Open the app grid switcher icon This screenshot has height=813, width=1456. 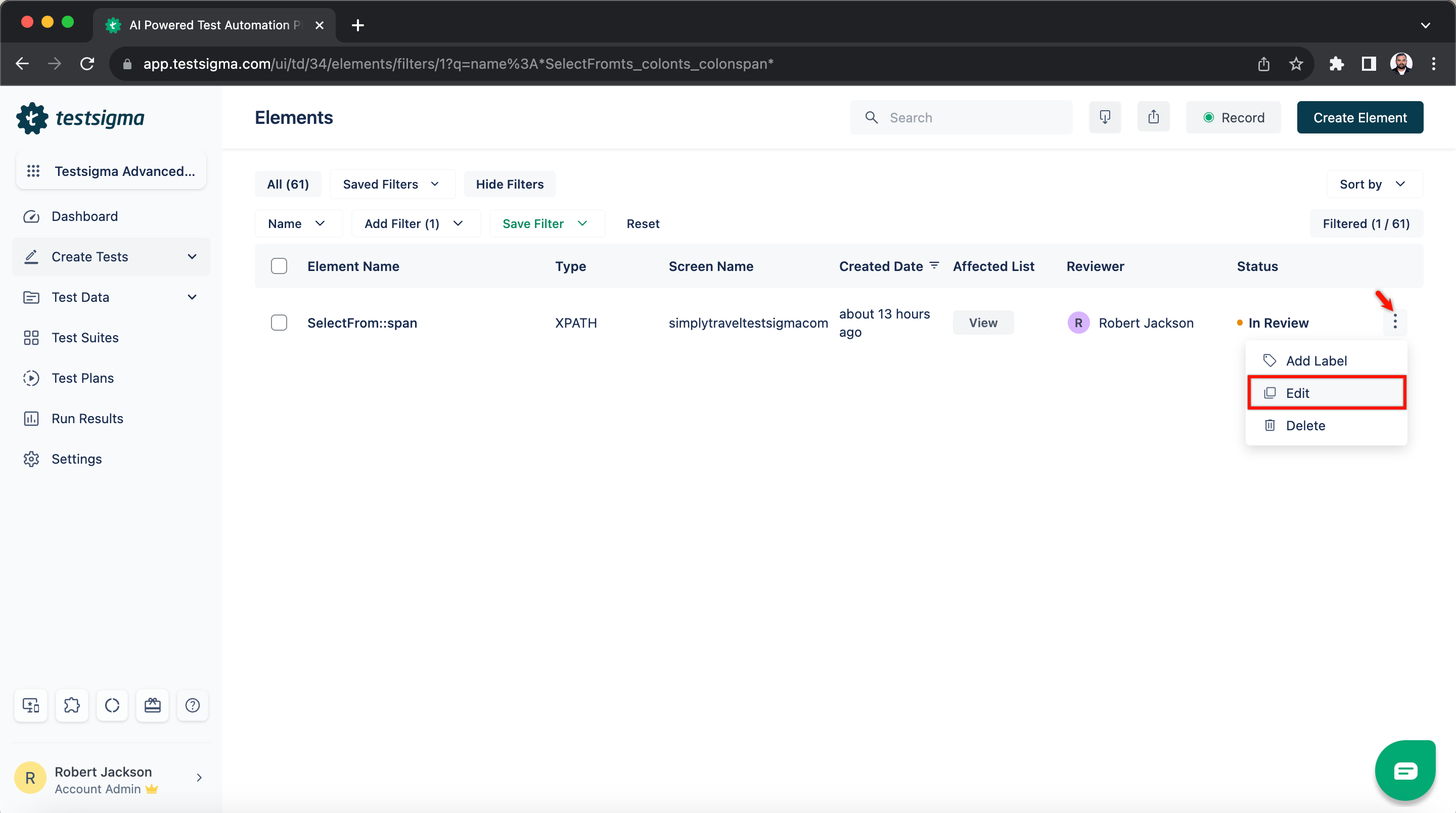pyautogui.click(x=33, y=171)
